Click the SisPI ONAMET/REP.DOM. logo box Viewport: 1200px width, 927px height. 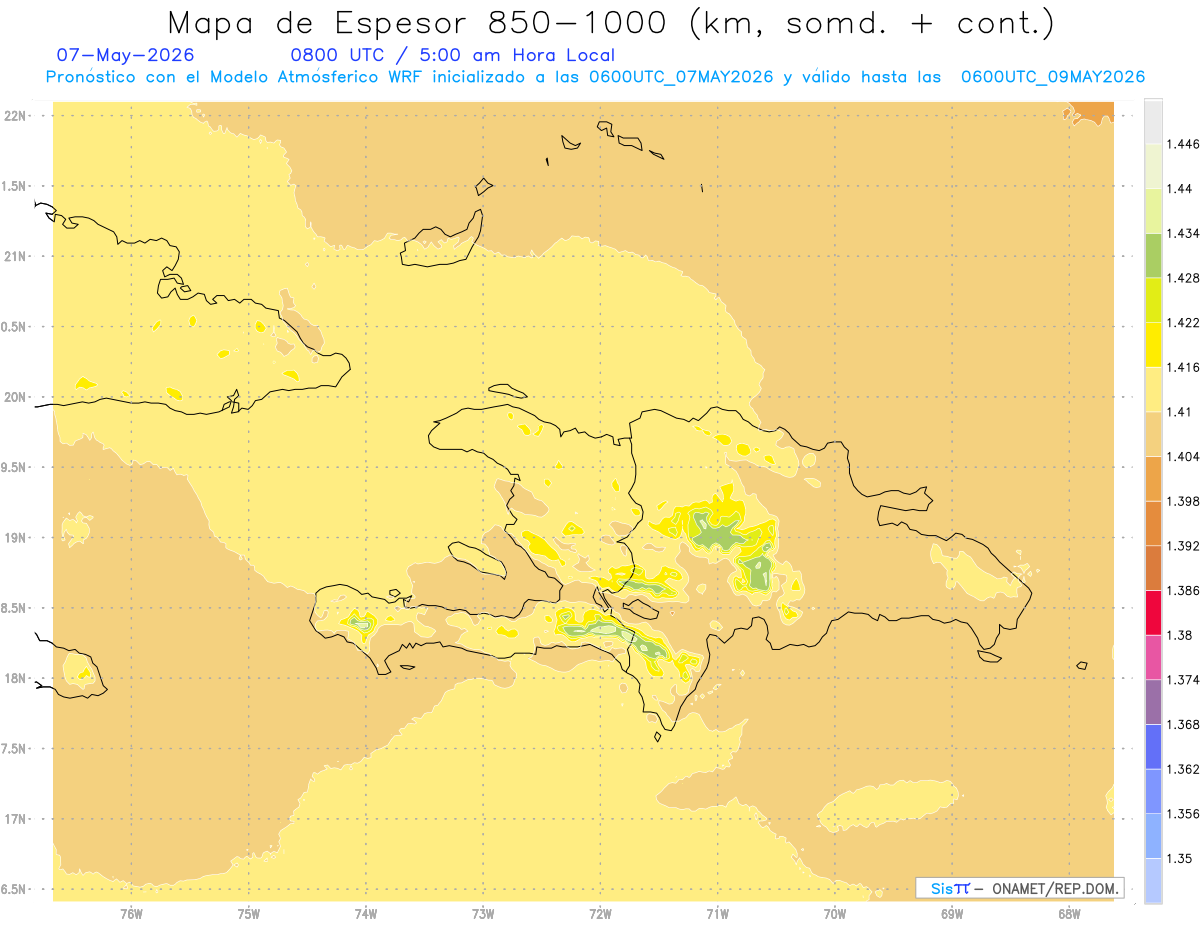click(1020, 888)
